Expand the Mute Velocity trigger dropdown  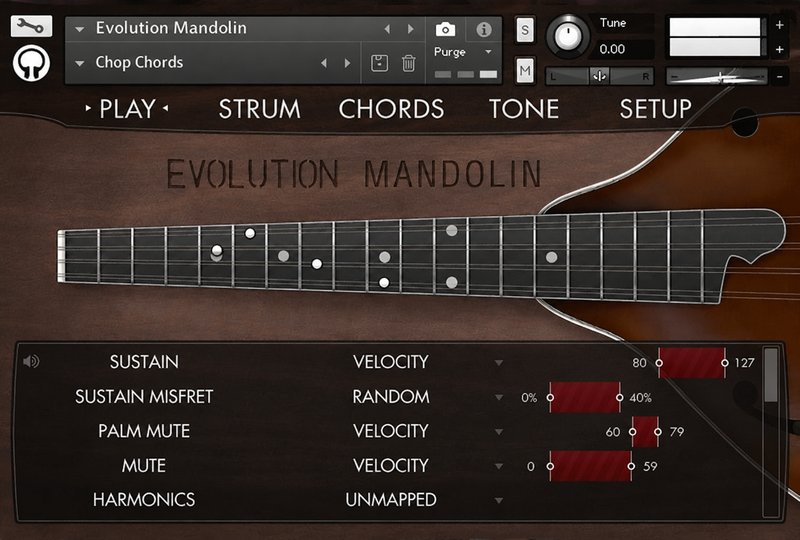[498, 466]
